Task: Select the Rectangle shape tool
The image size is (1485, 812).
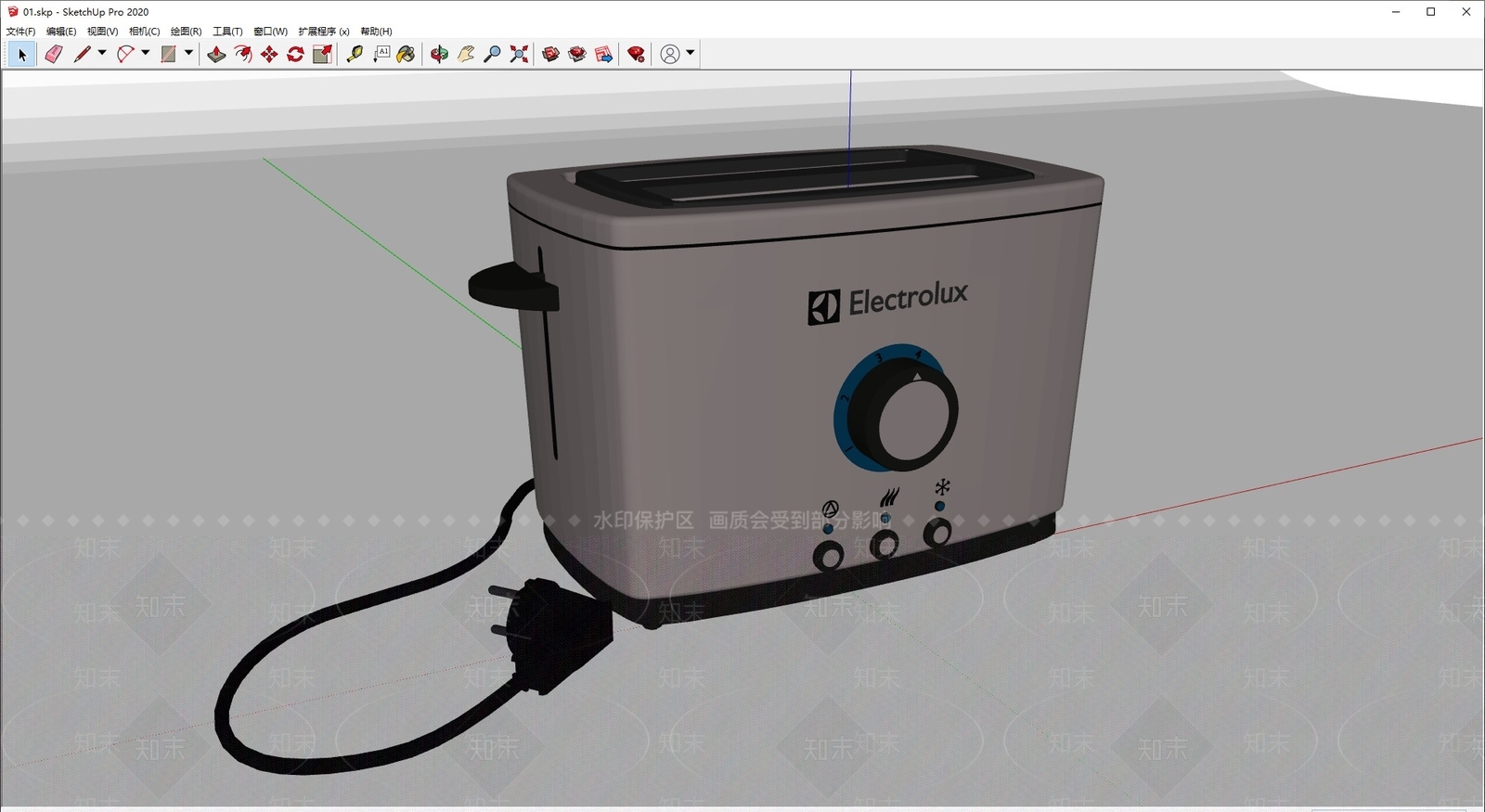Action: pyautogui.click(x=168, y=55)
